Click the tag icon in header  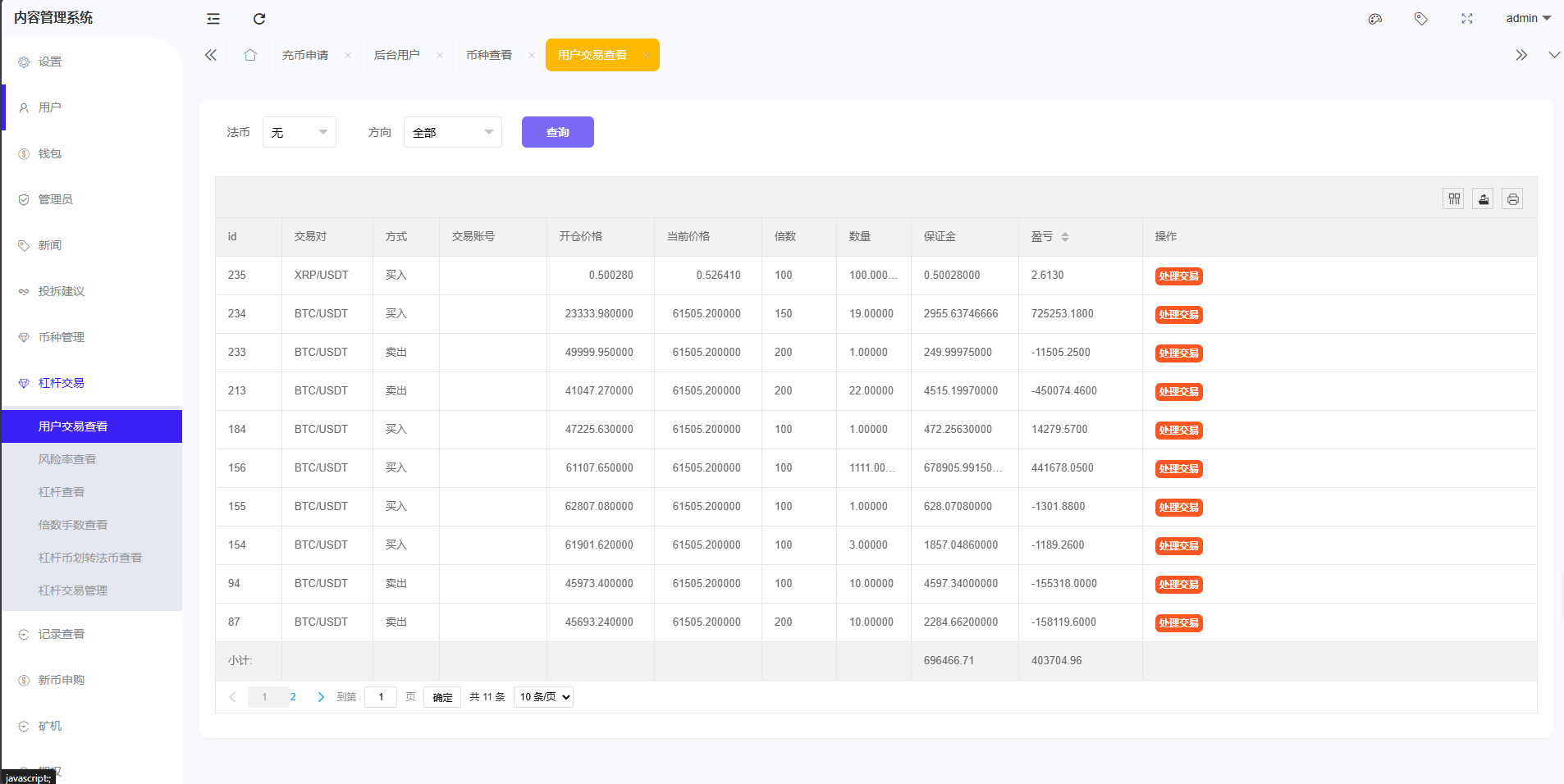click(1421, 19)
